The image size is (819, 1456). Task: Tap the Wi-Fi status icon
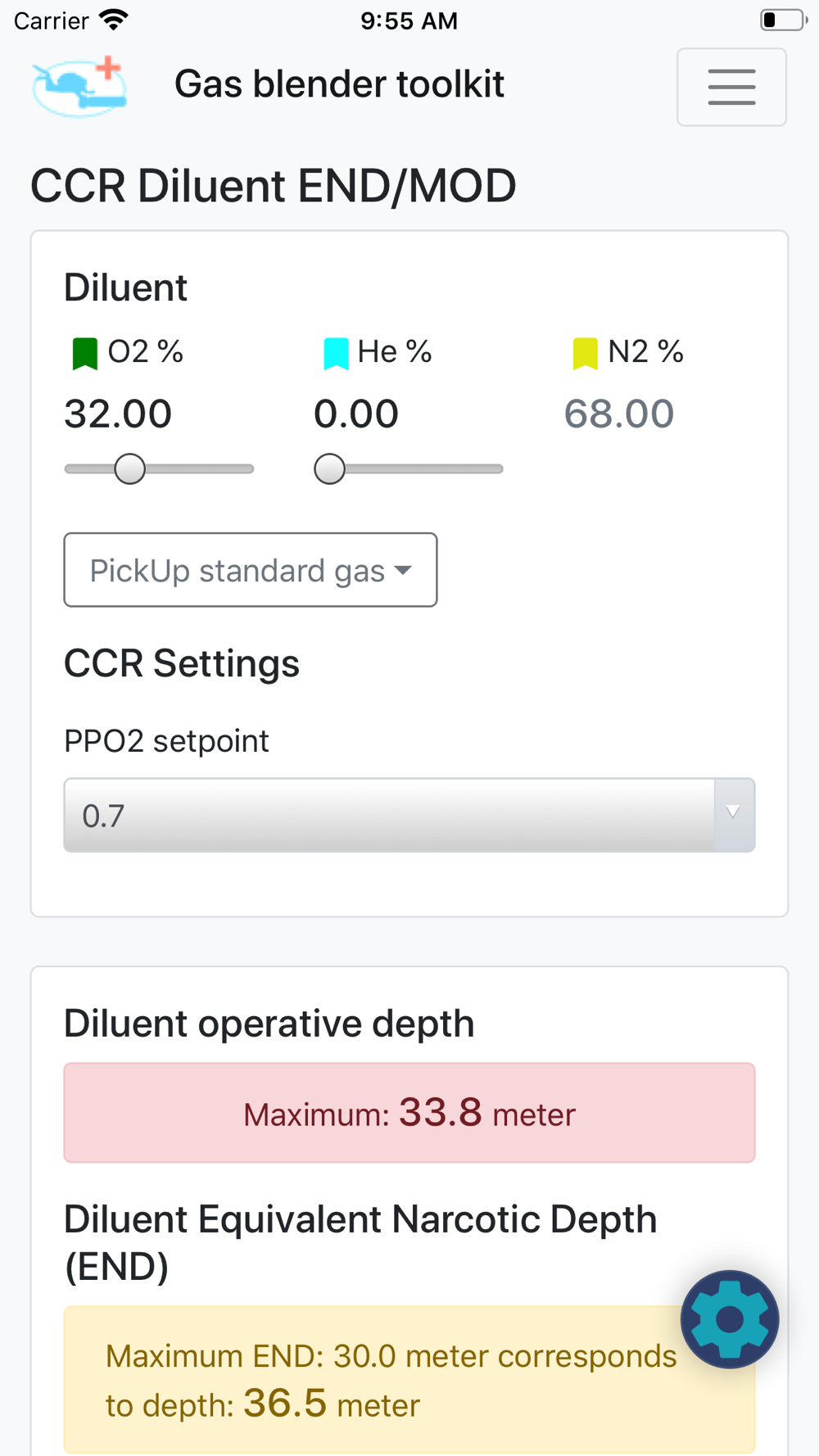coord(114,20)
